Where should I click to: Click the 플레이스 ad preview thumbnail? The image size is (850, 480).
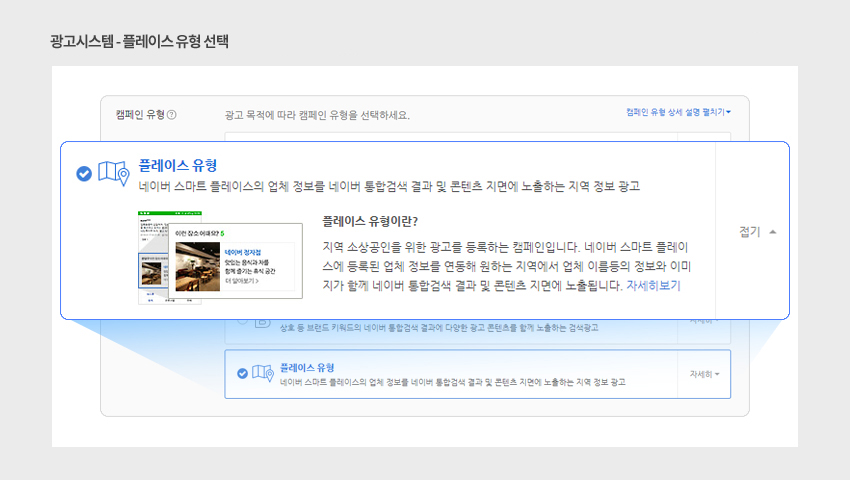coord(220,258)
